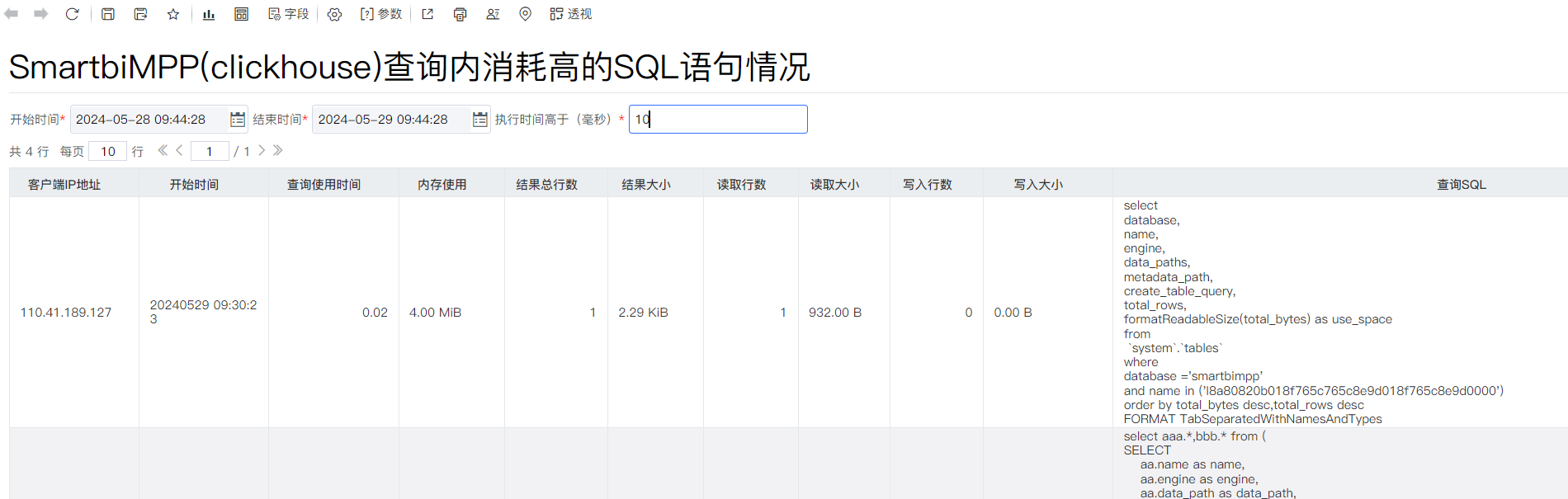
Task: Save the report using the disk icon
Action: 108,14
